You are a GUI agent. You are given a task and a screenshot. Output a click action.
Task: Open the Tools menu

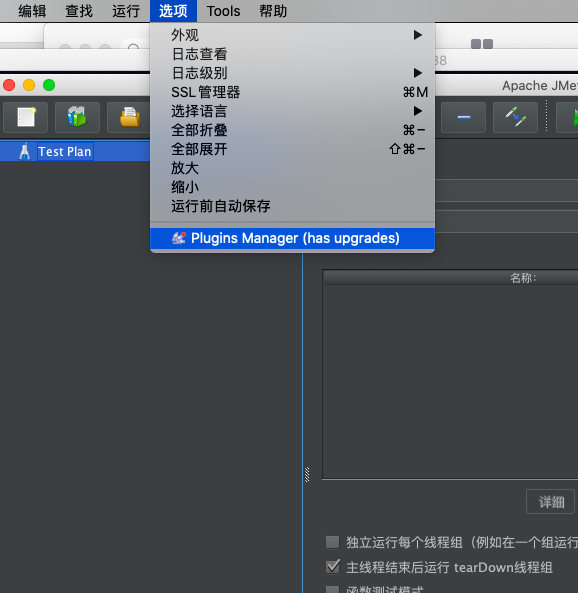[223, 11]
